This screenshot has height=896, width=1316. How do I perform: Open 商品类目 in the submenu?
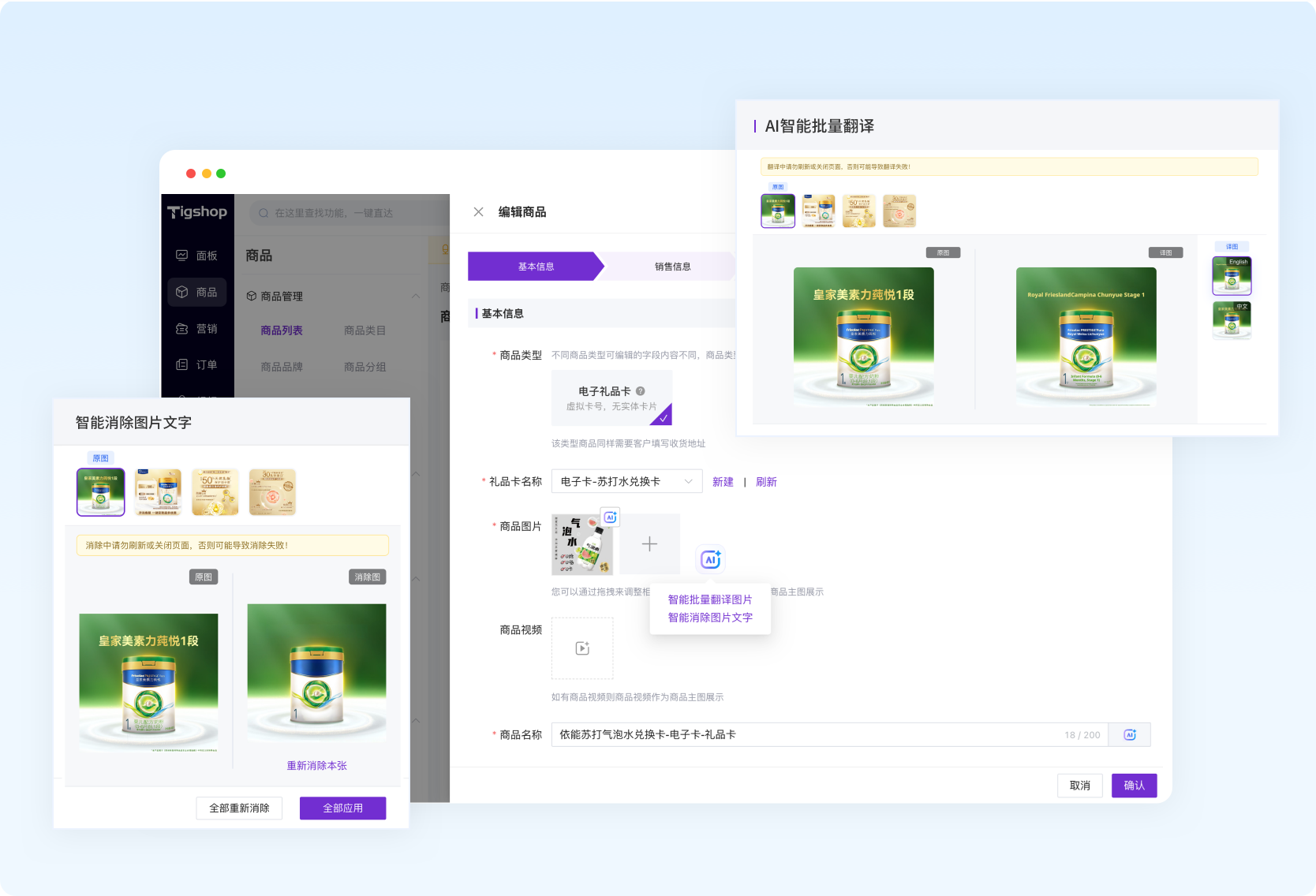(x=365, y=330)
